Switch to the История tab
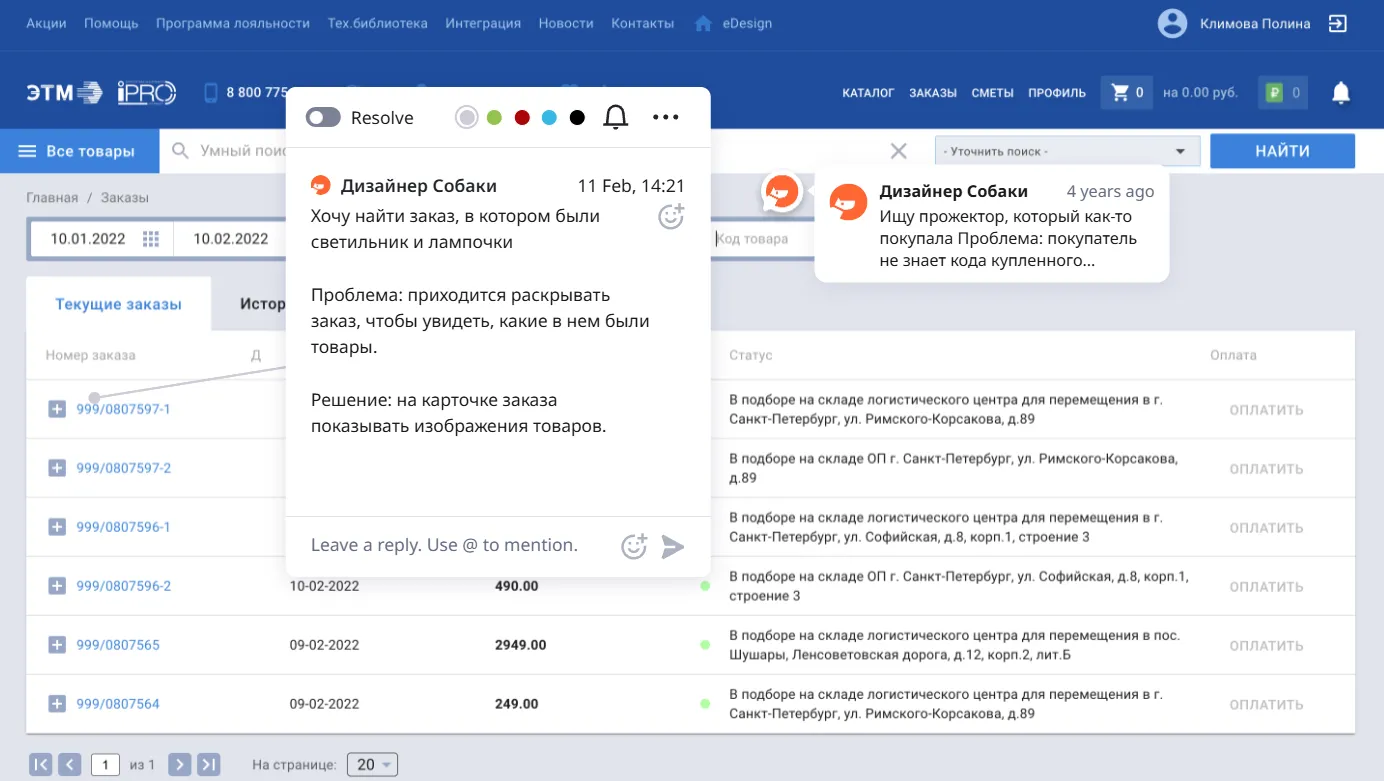This screenshot has height=781, width=1384. (262, 303)
